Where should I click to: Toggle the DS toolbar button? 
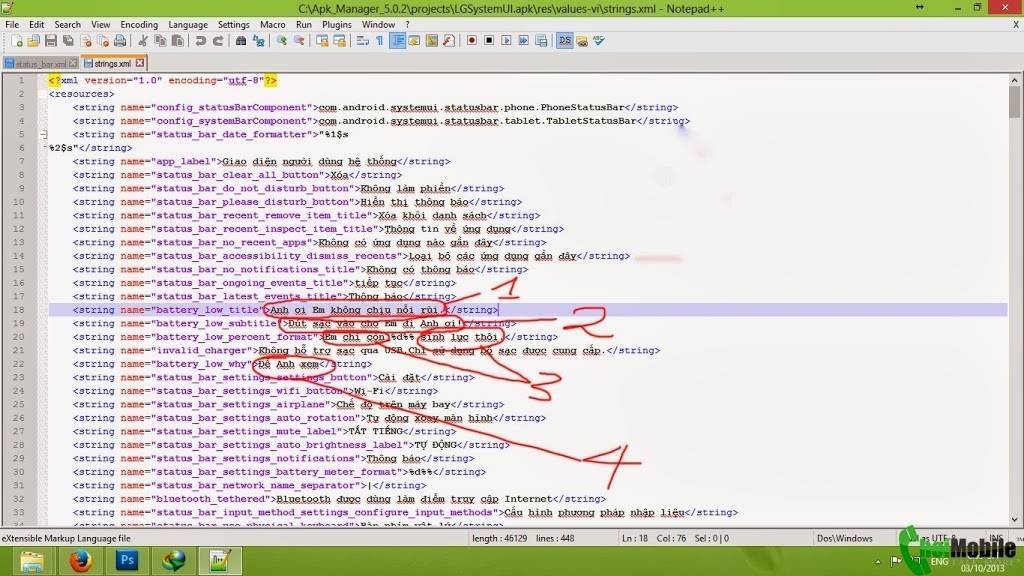coord(565,40)
